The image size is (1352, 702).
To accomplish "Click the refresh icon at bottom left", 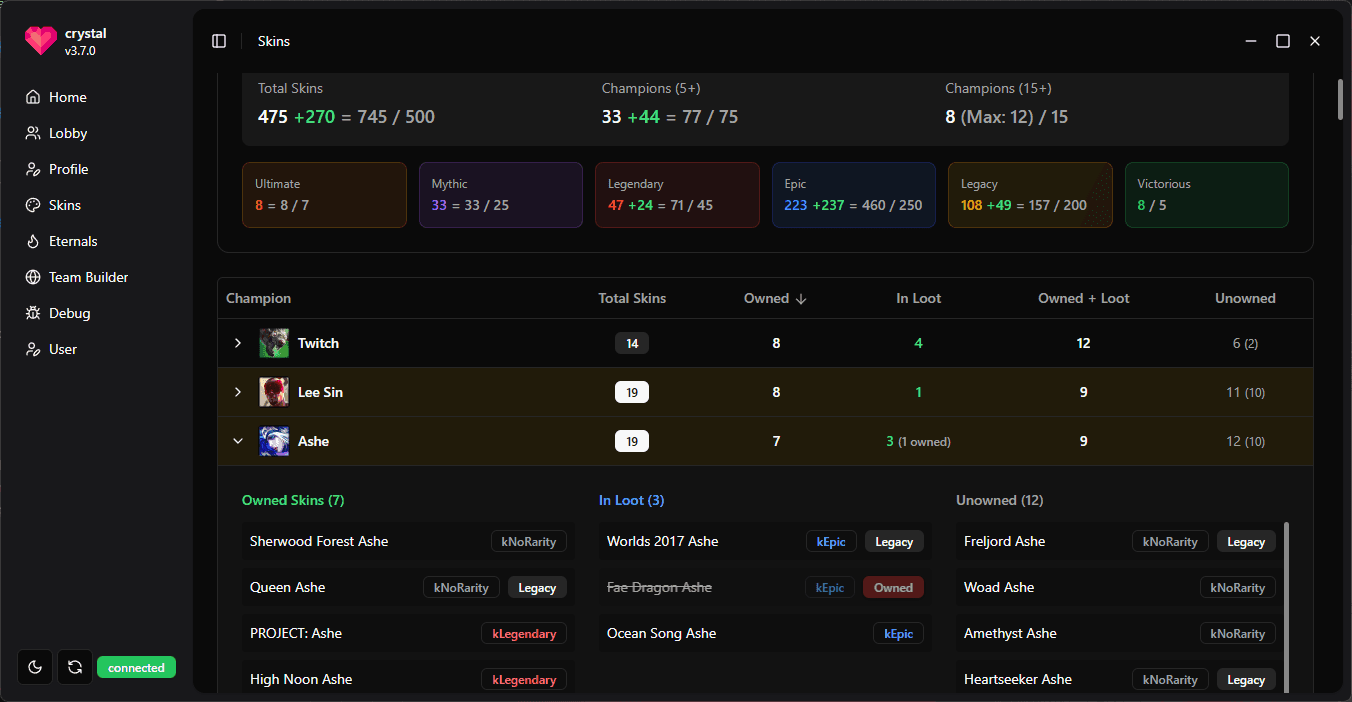I will pos(75,666).
